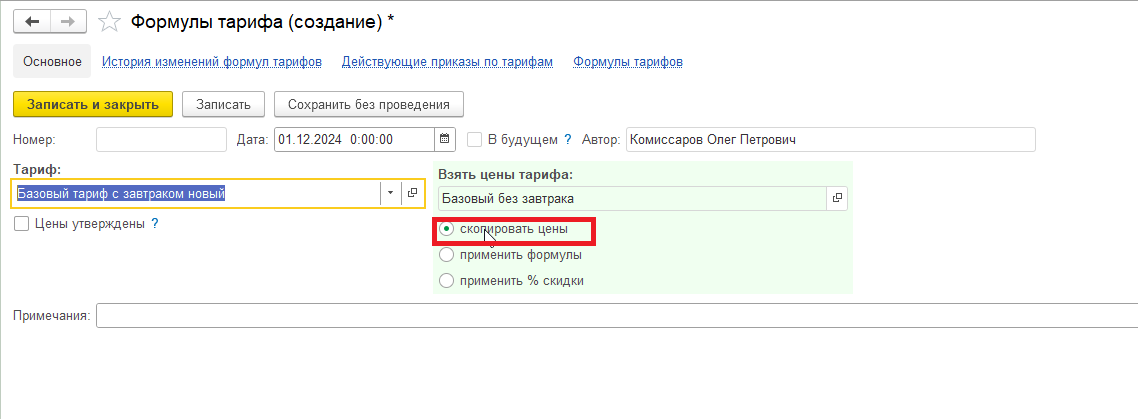This screenshot has height=419, width=1138.
Task: Open История изменений формул тарифов link
Action: [x=211, y=62]
